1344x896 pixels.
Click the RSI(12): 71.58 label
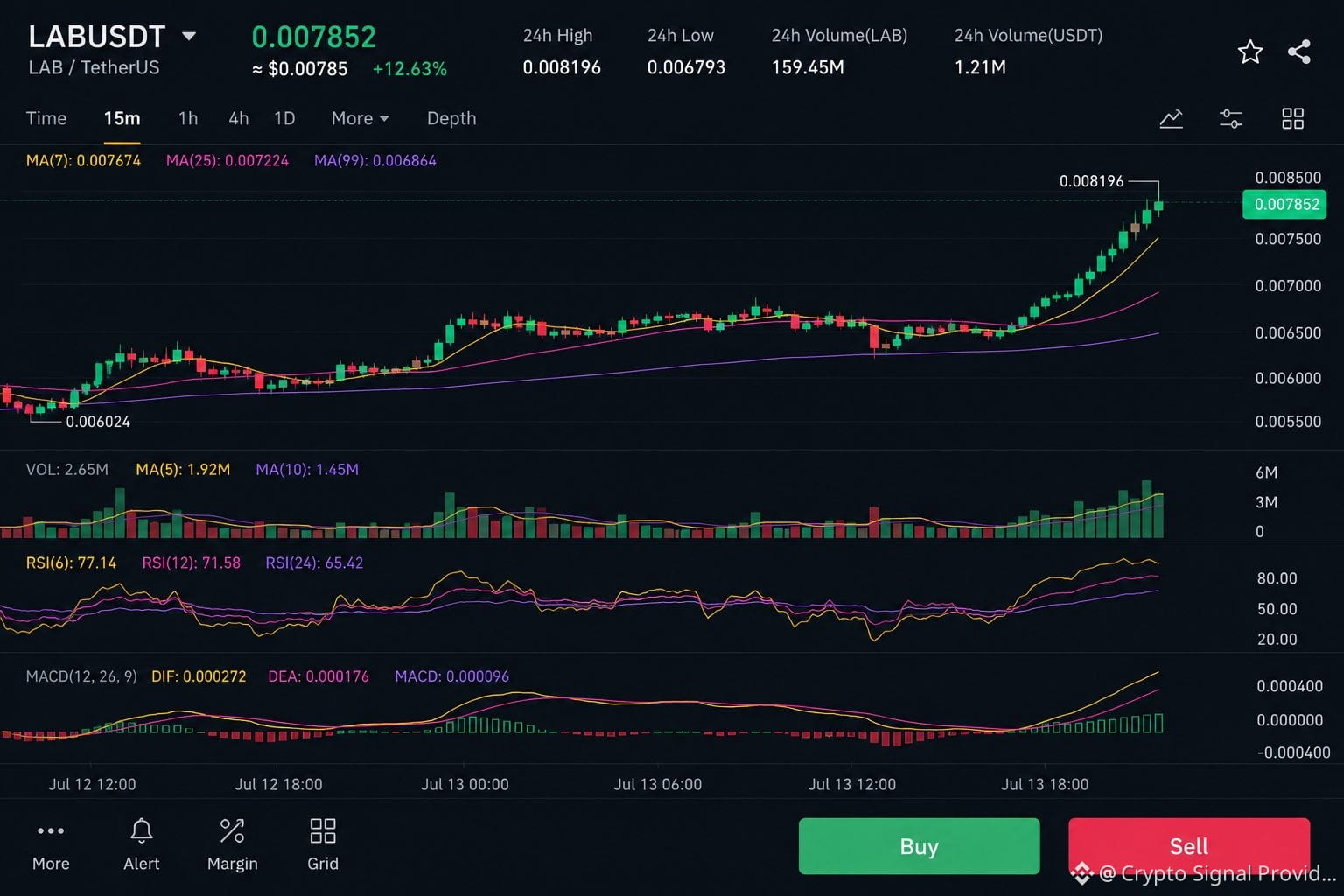(191, 563)
